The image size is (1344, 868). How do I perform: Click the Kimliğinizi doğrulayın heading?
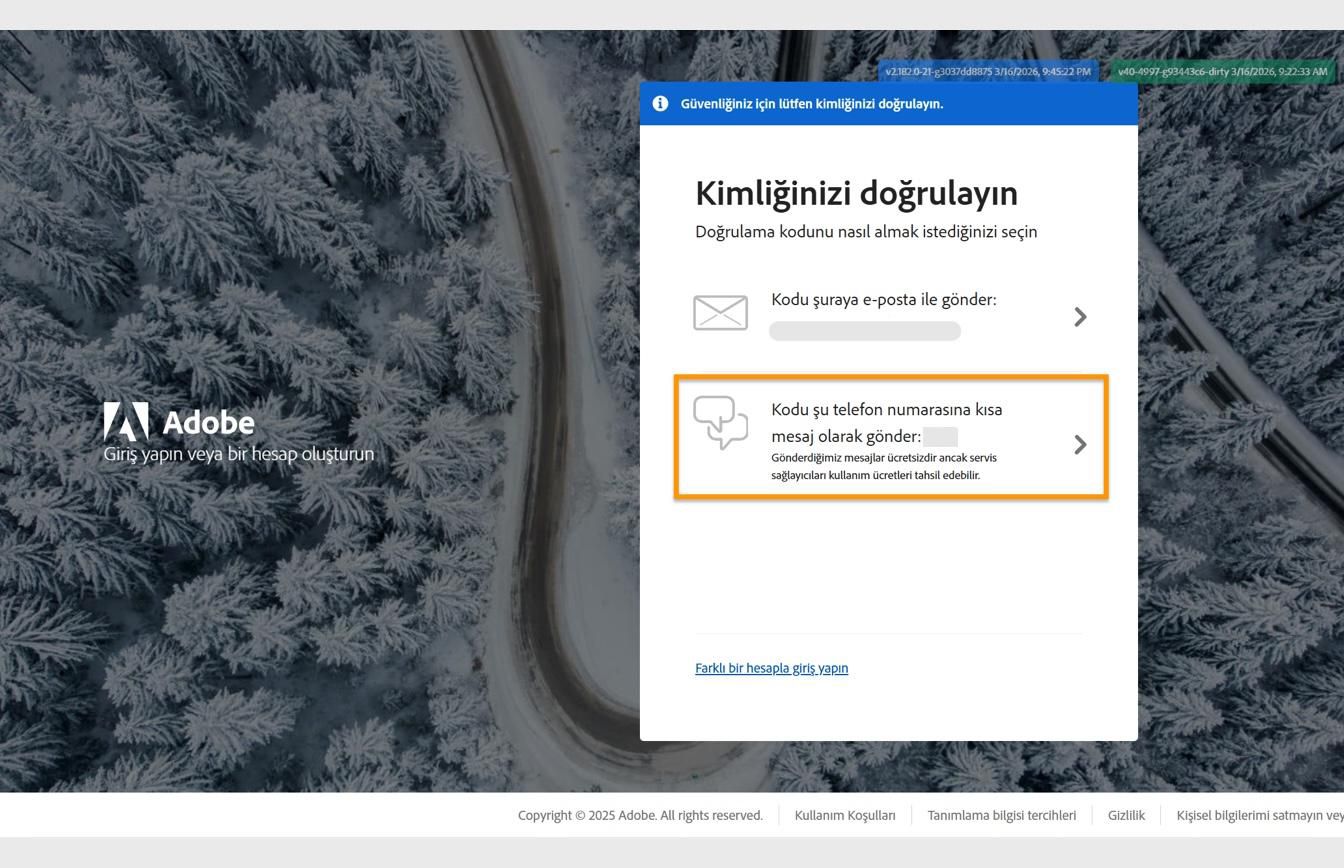click(857, 193)
